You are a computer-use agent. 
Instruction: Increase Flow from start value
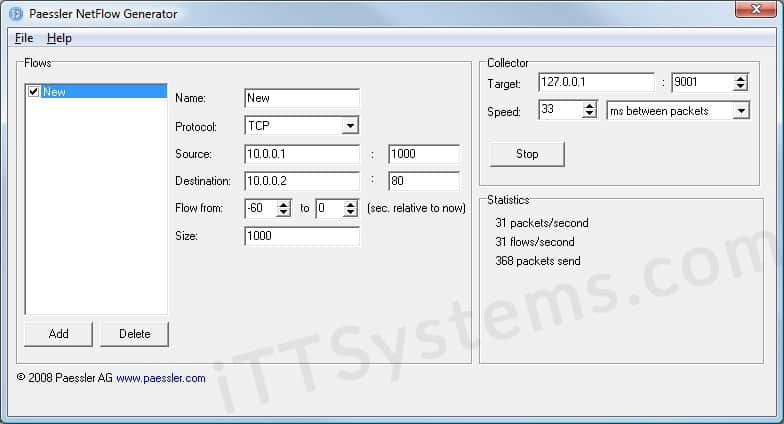[284, 204]
